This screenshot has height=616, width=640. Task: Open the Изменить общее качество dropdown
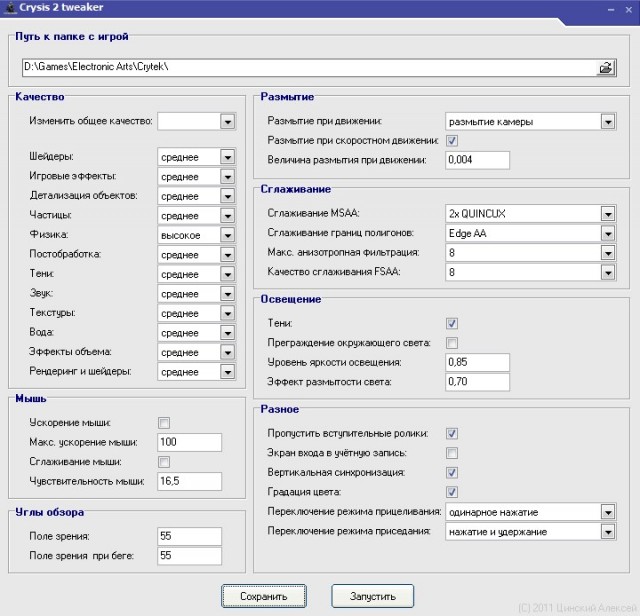click(227, 121)
